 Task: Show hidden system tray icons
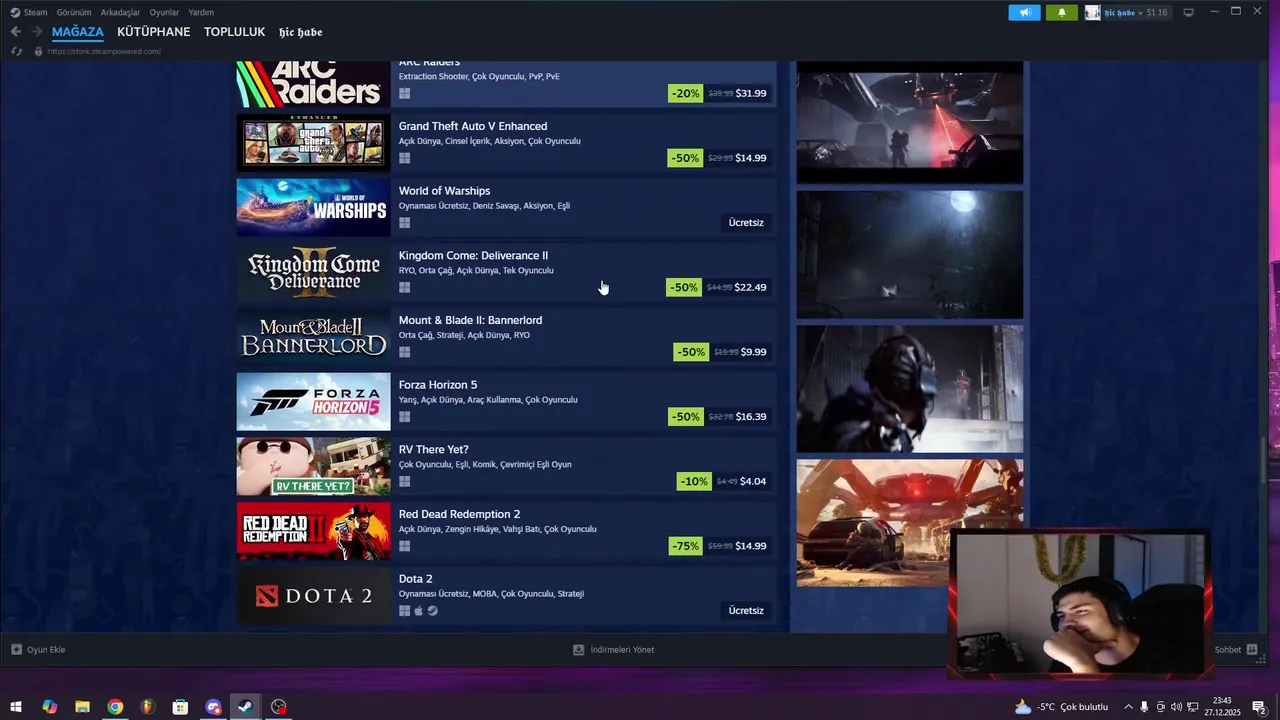(x=1129, y=707)
